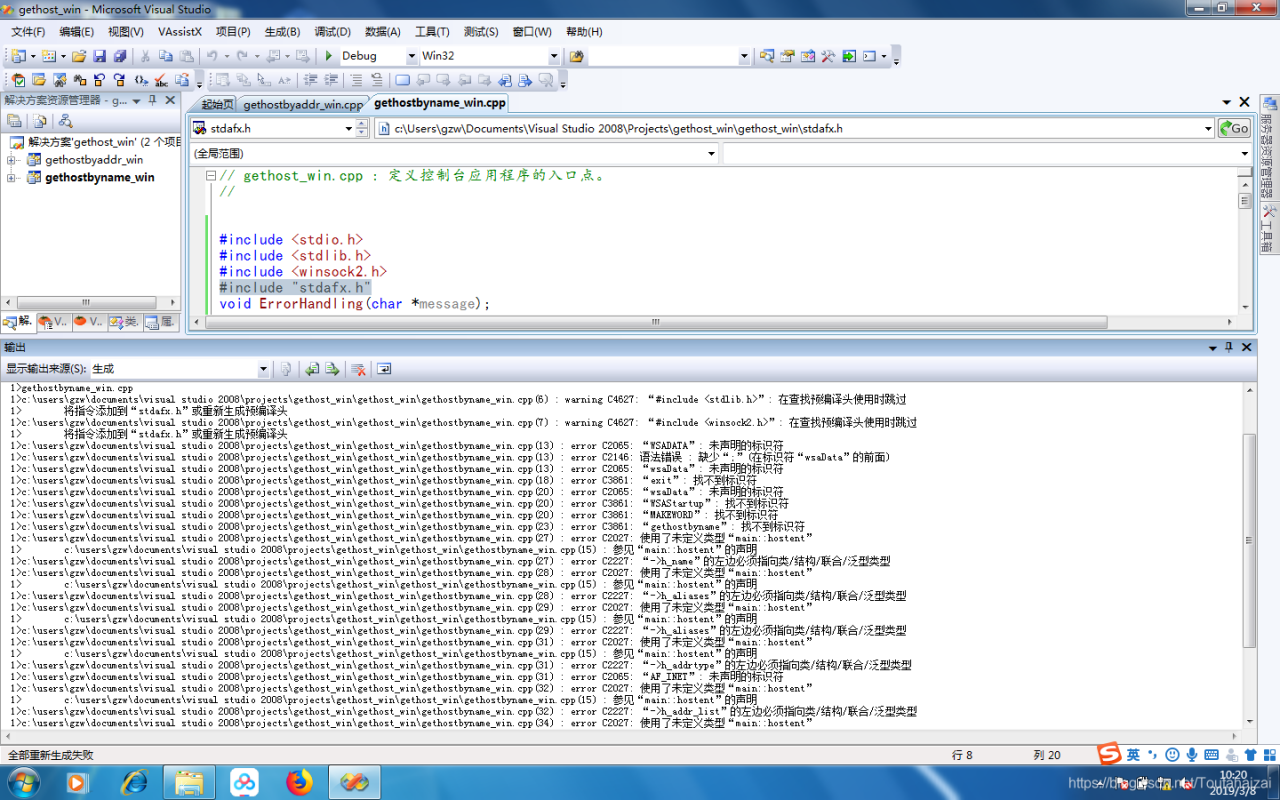Image resolution: width=1280 pixels, height=800 pixels.
Task: Close the active editor document tab
Action: point(1245,102)
